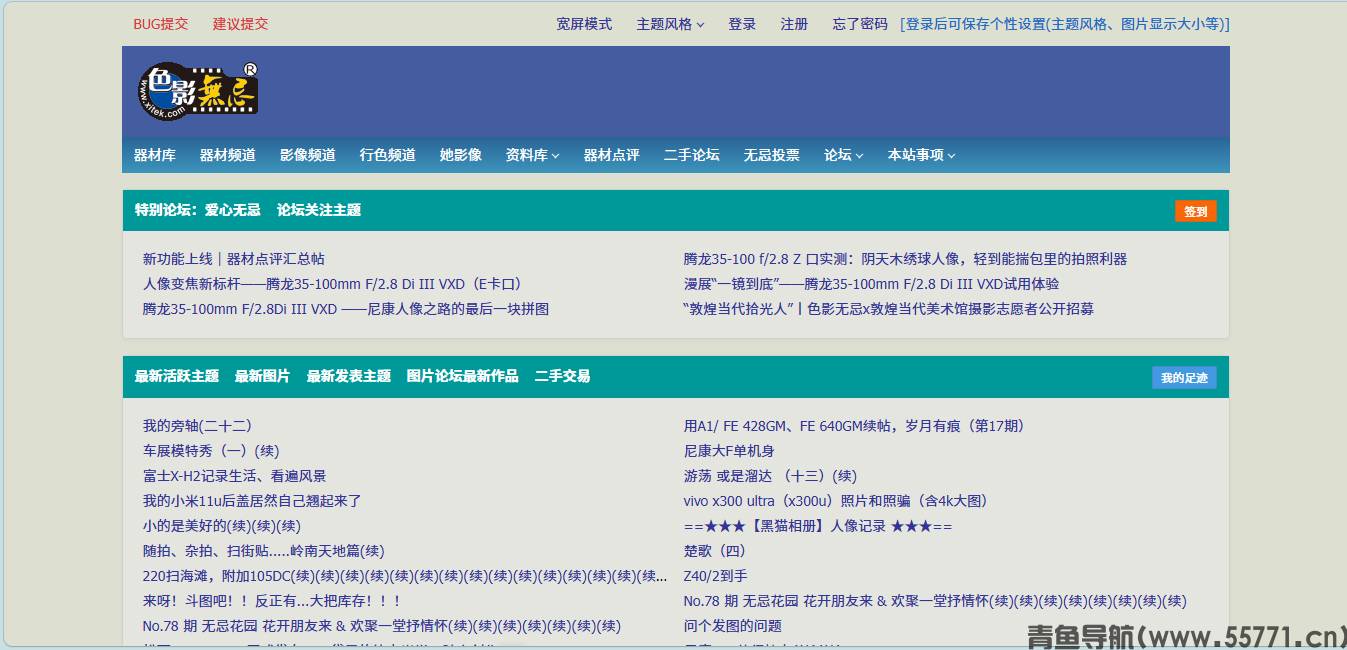Open the first (续) link after 车展模特秀（一）

(x=267, y=451)
